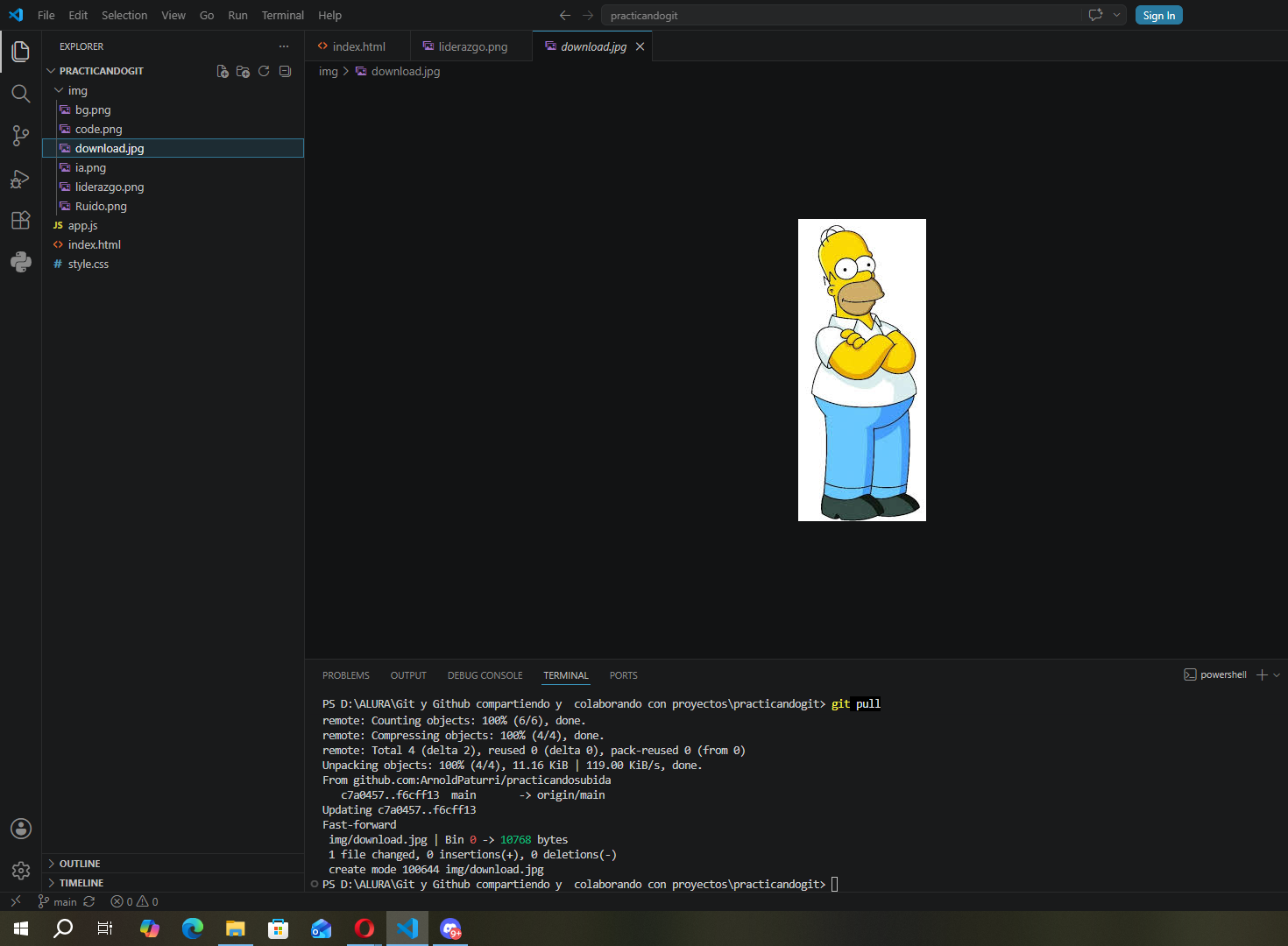Open the Run menu
The image size is (1288, 946).
click(237, 15)
